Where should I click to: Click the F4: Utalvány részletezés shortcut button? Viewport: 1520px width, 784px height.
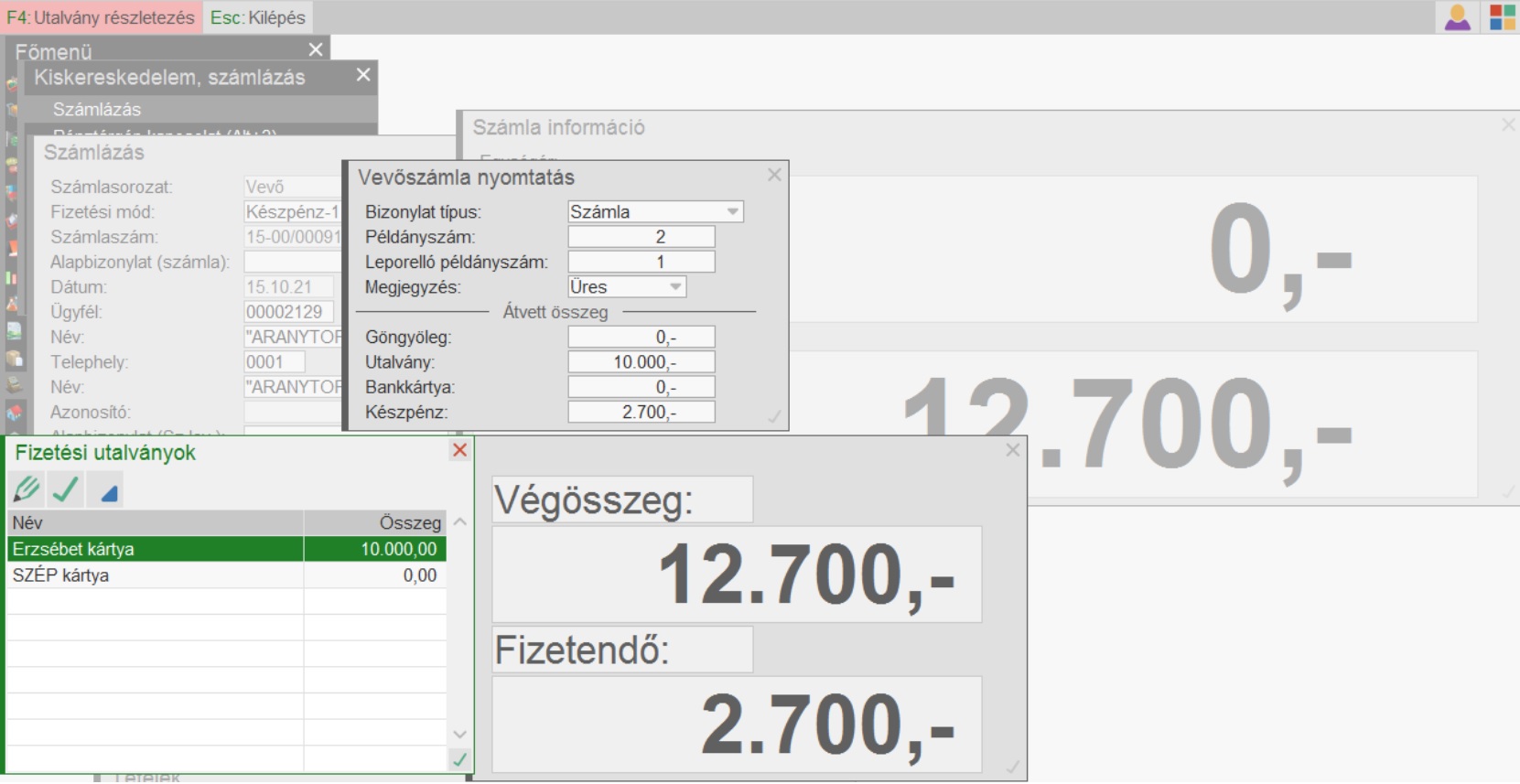101,17
